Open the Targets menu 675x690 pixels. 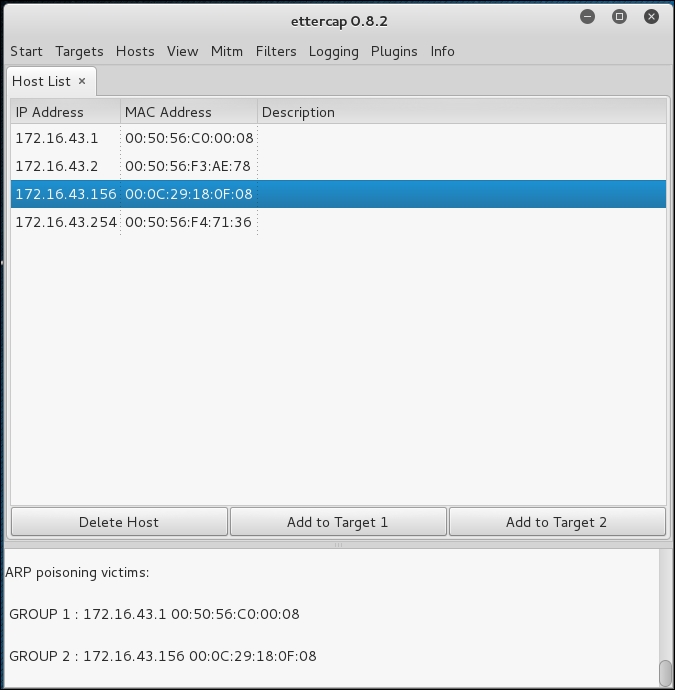click(79, 51)
